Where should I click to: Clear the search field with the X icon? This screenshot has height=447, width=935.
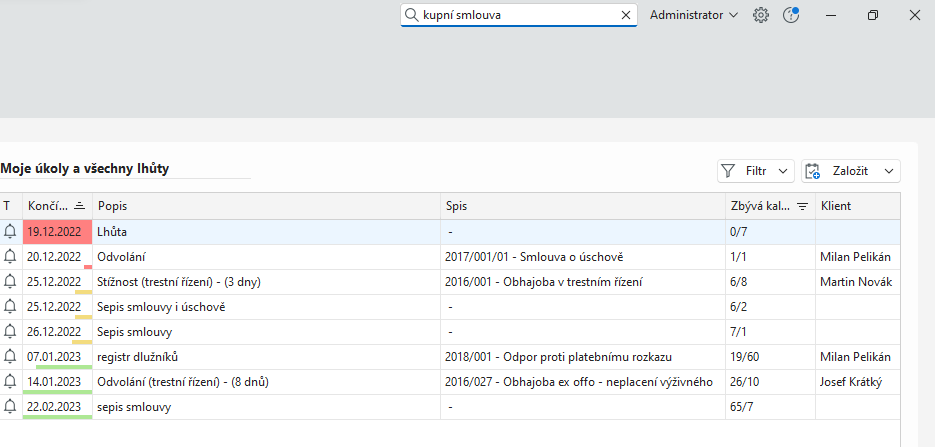pyautogui.click(x=626, y=15)
